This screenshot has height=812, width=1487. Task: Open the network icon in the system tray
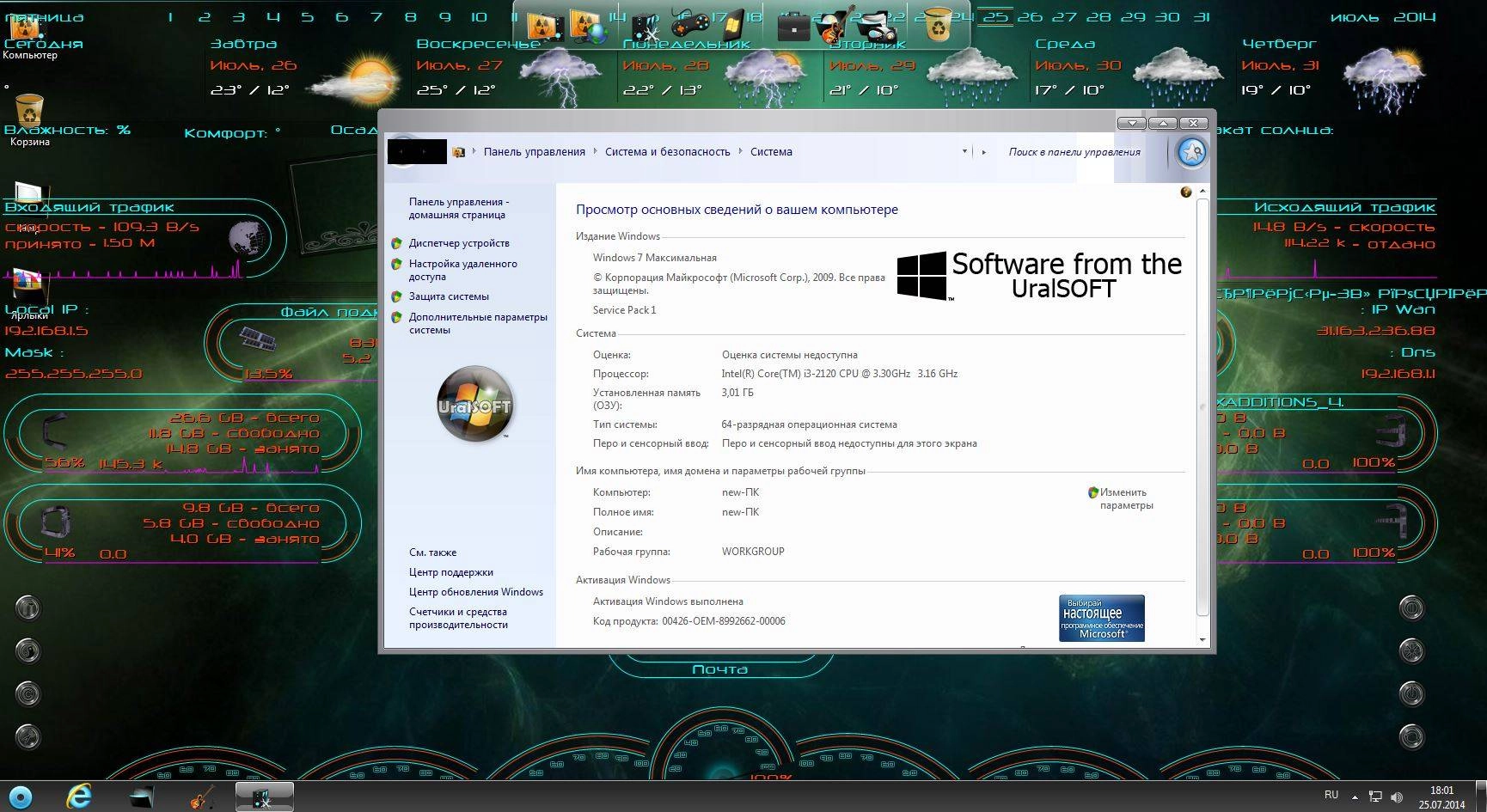coord(1375,797)
